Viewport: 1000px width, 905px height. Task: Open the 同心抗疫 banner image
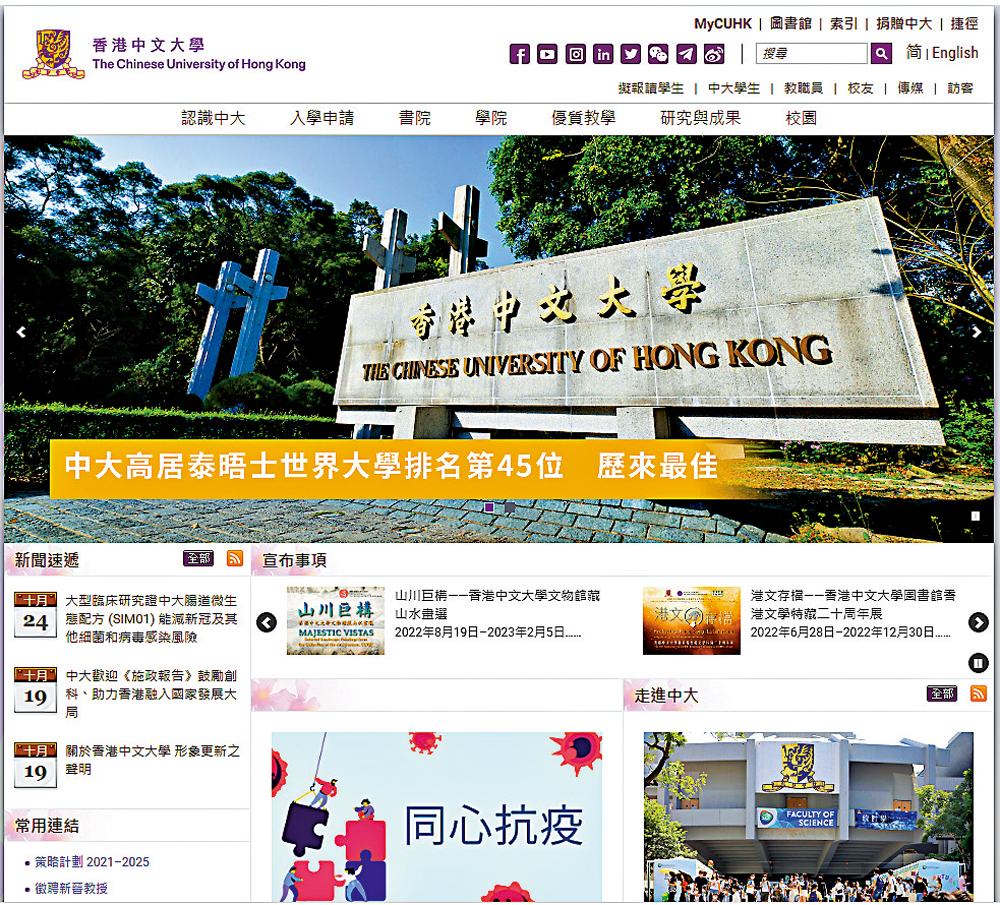click(x=437, y=817)
